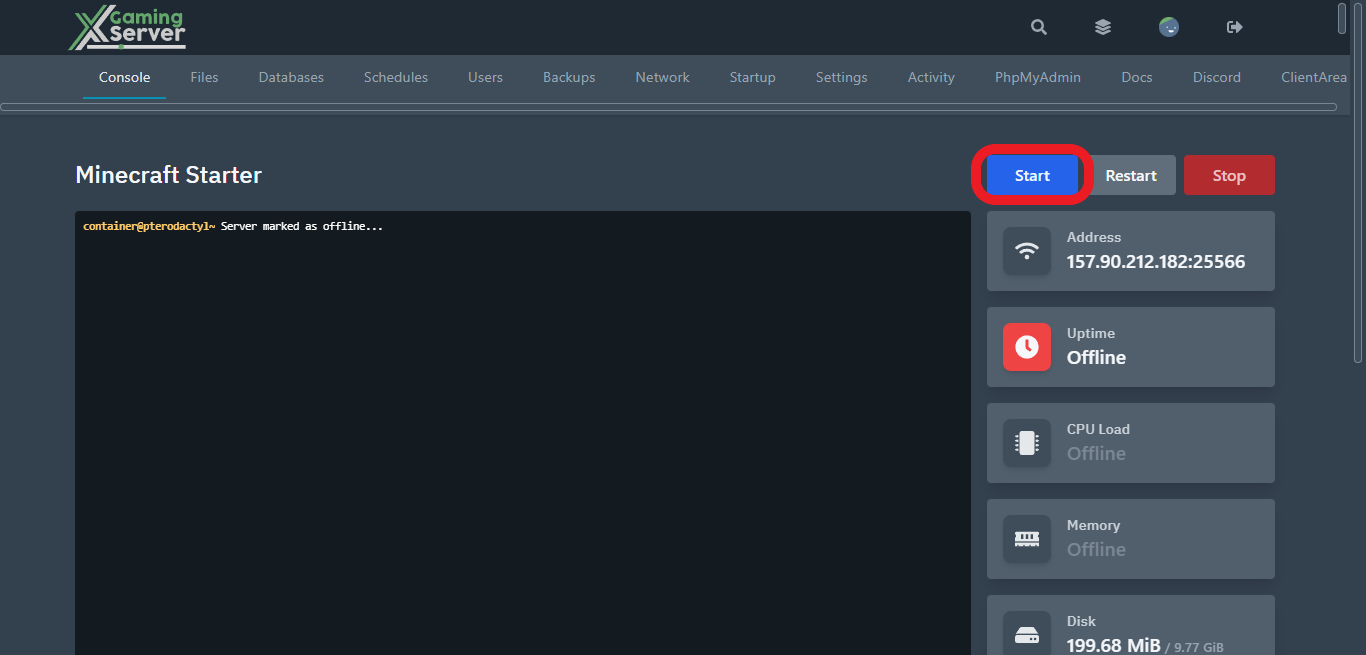Copy the server address 157.90.212.182:25566
1366x655 pixels.
(x=1155, y=262)
